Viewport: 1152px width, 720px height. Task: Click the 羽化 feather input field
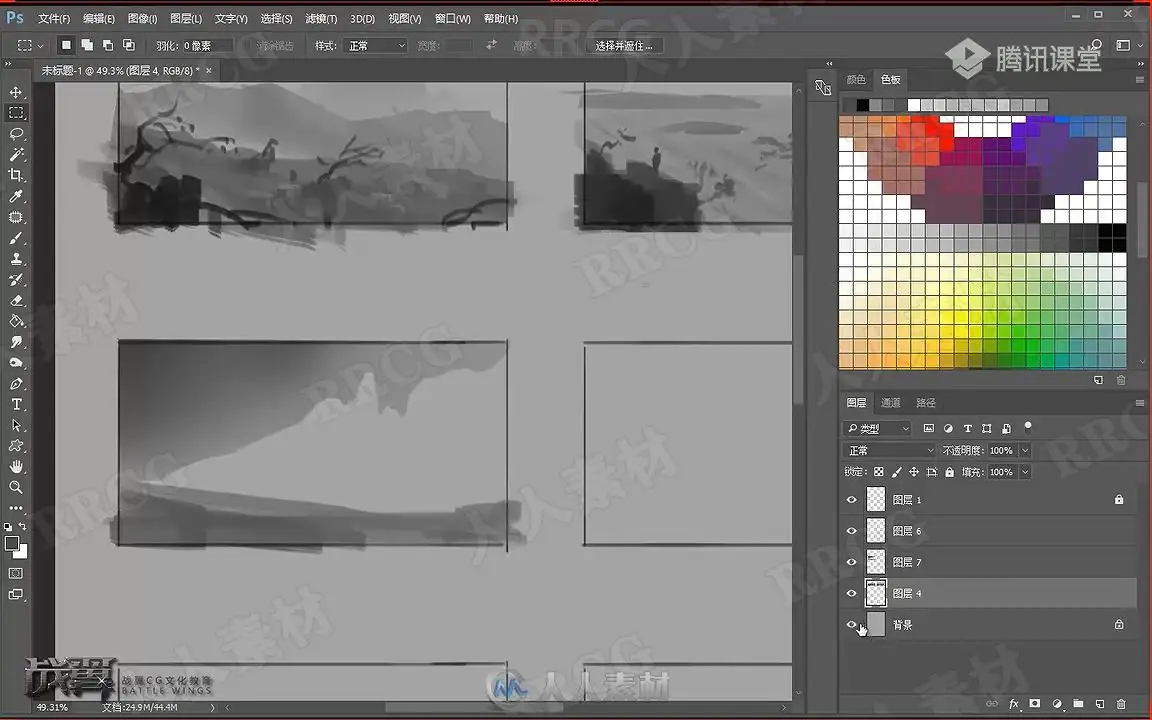coord(207,46)
